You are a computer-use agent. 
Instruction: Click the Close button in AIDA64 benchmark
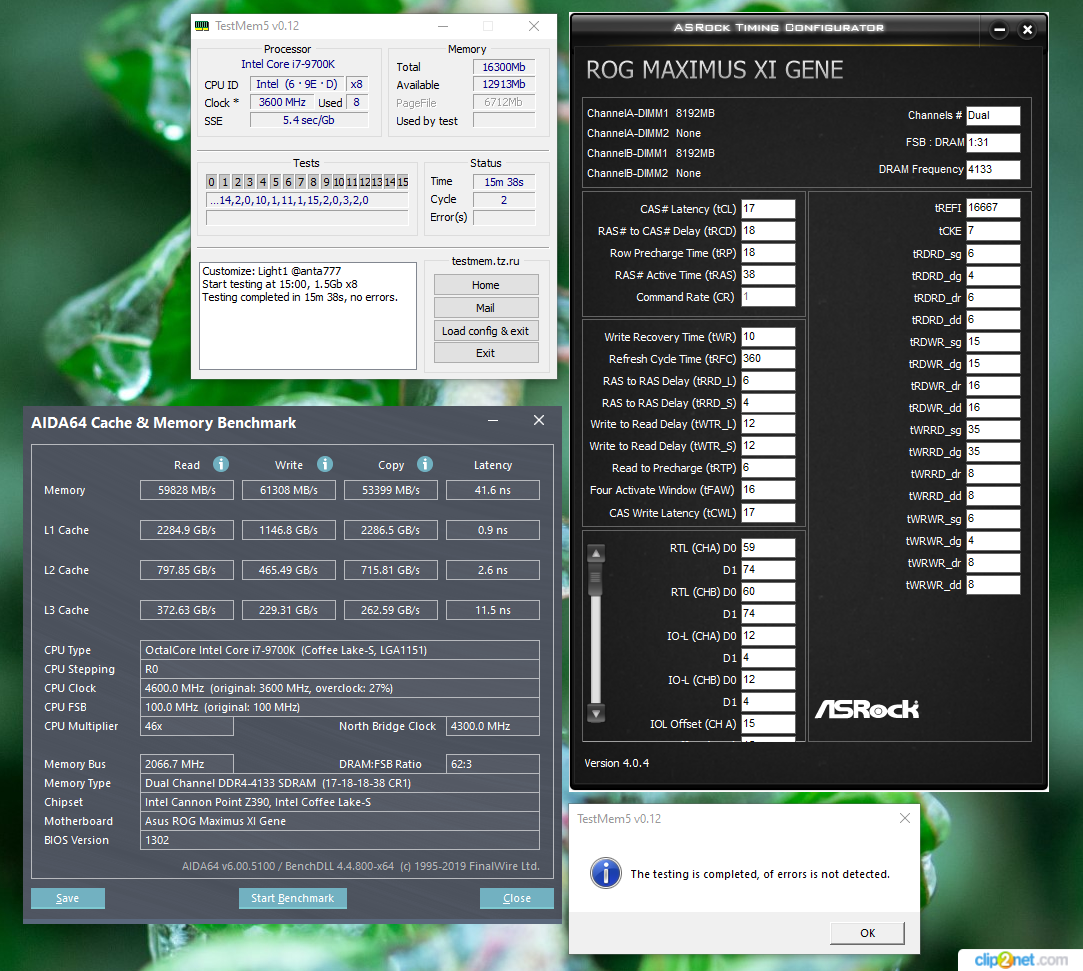(x=517, y=898)
